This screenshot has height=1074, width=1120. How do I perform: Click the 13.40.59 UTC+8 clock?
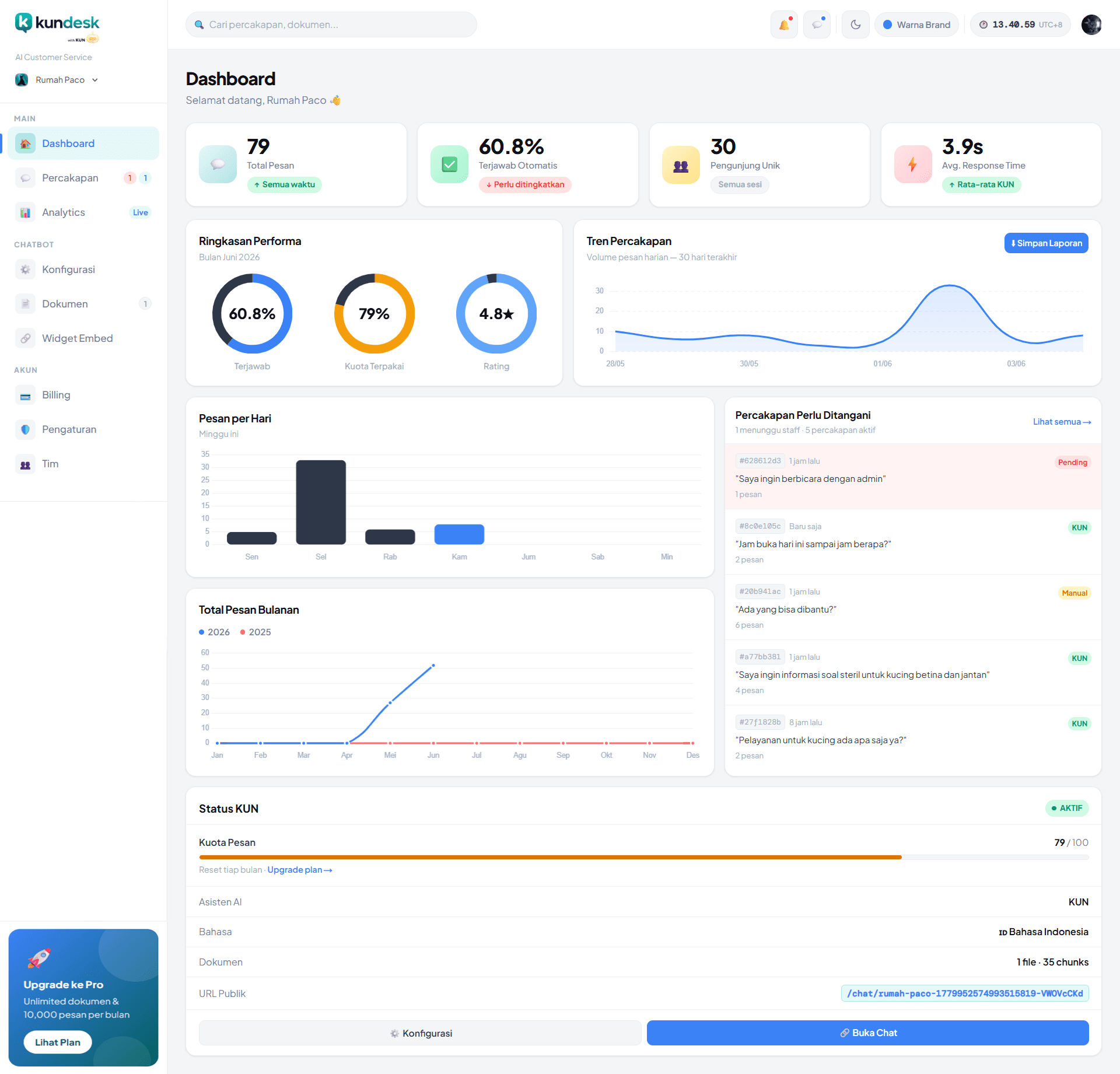click(1020, 25)
